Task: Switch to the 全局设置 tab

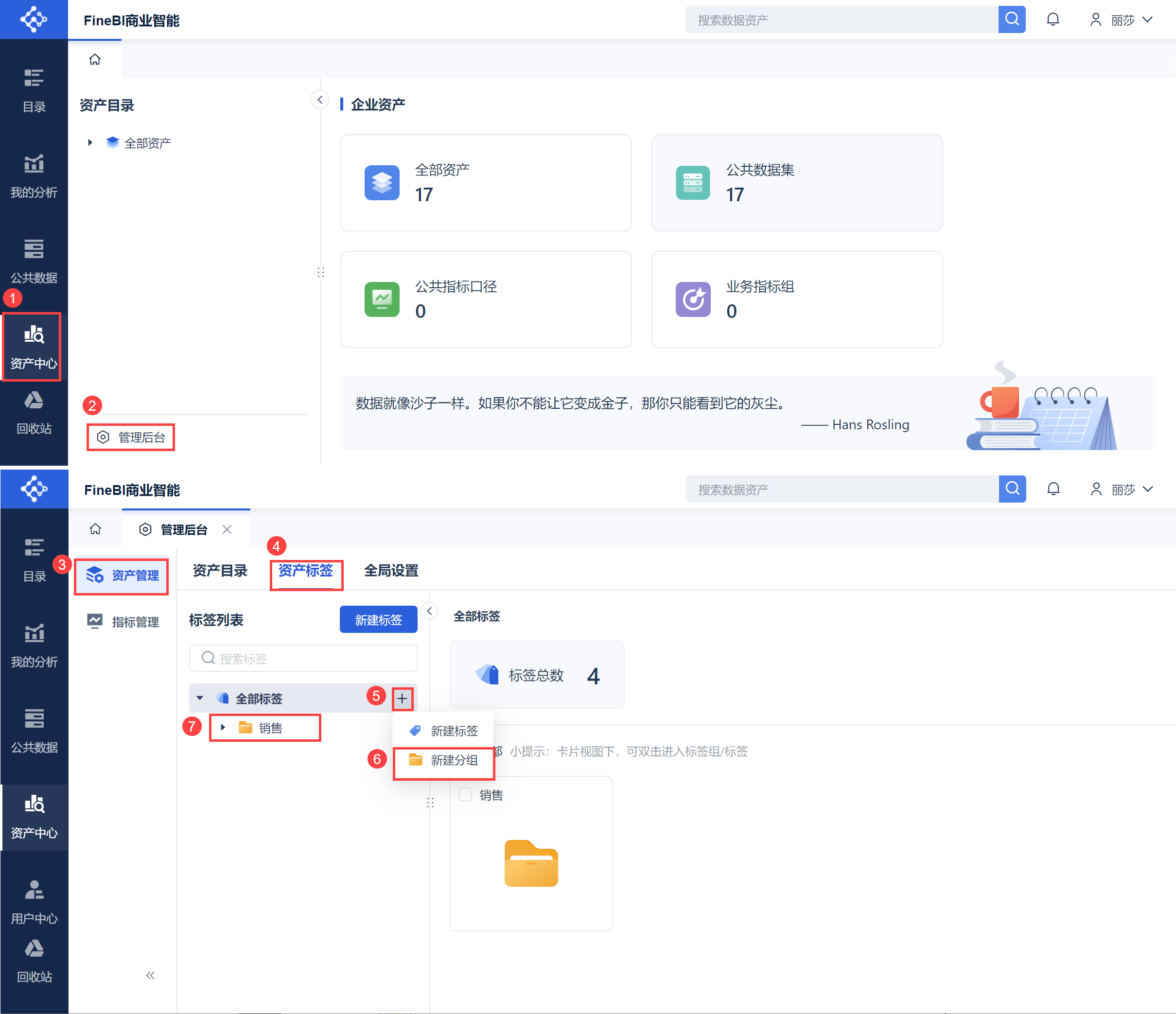Action: point(391,570)
